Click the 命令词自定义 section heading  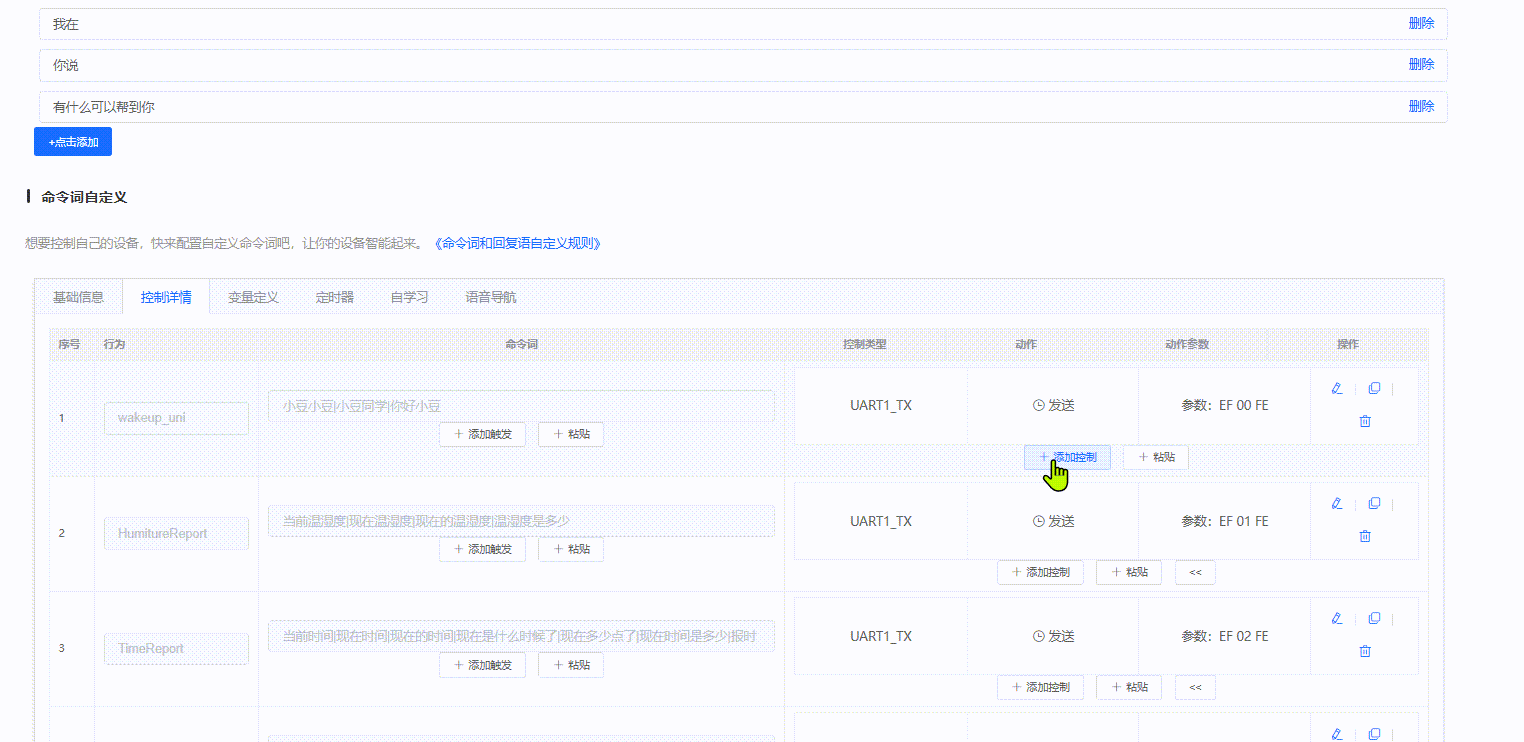84,197
